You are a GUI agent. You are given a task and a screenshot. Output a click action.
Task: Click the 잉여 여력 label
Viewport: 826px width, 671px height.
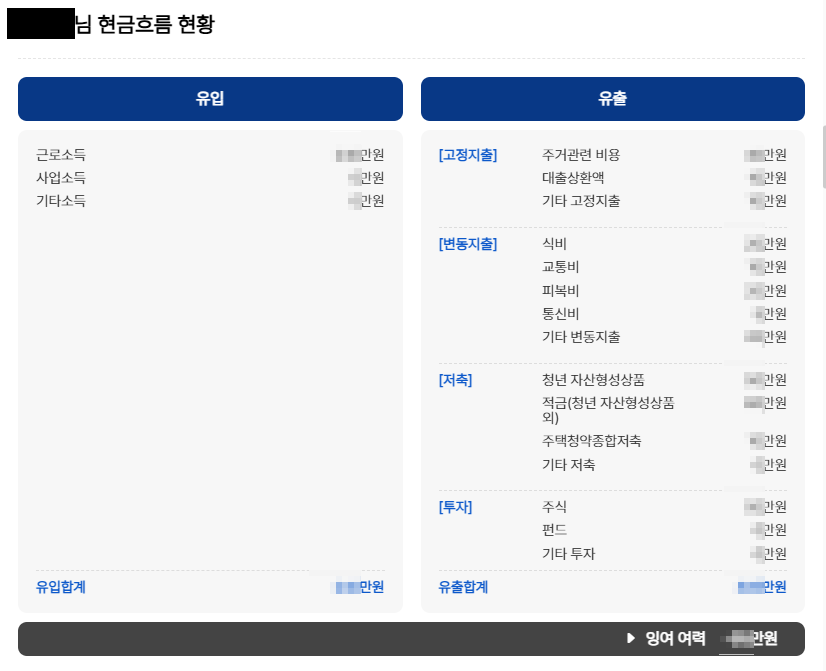click(675, 638)
